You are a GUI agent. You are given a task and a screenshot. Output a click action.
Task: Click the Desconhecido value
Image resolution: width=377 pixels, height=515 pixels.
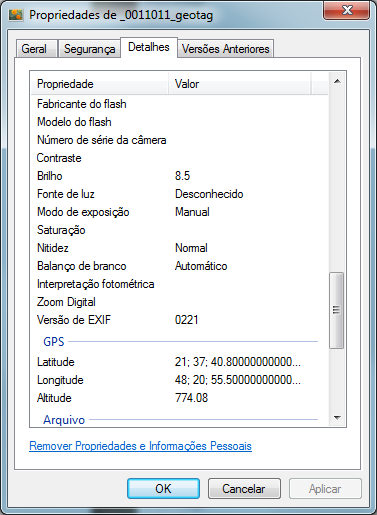point(209,194)
